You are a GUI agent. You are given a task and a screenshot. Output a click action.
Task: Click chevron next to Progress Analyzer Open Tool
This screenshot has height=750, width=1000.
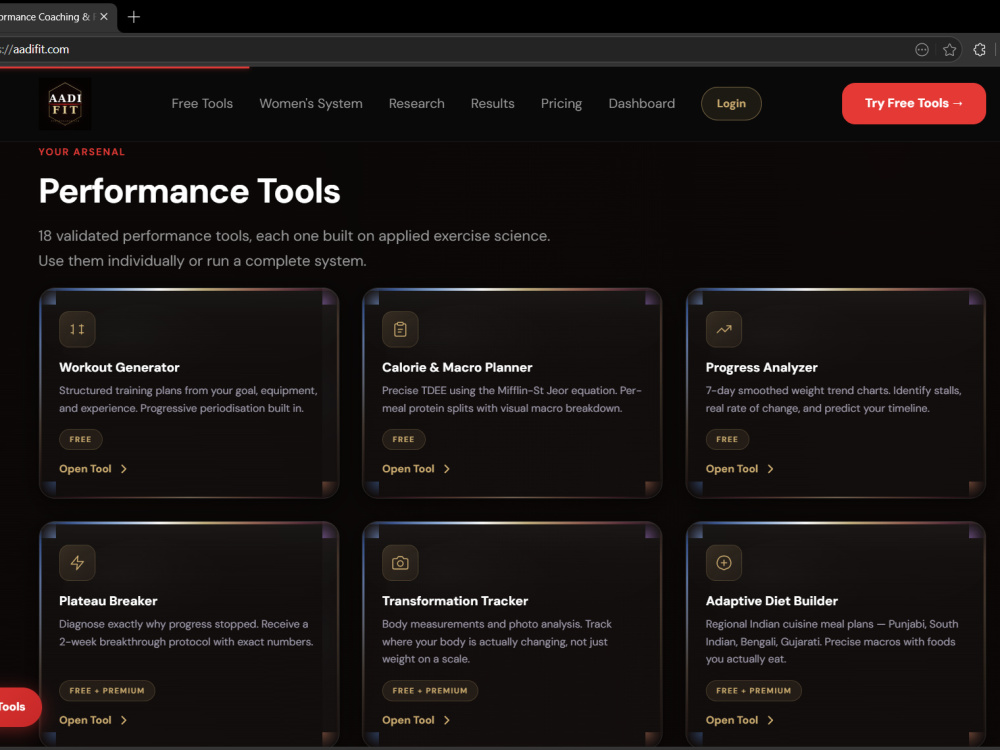tap(770, 469)
